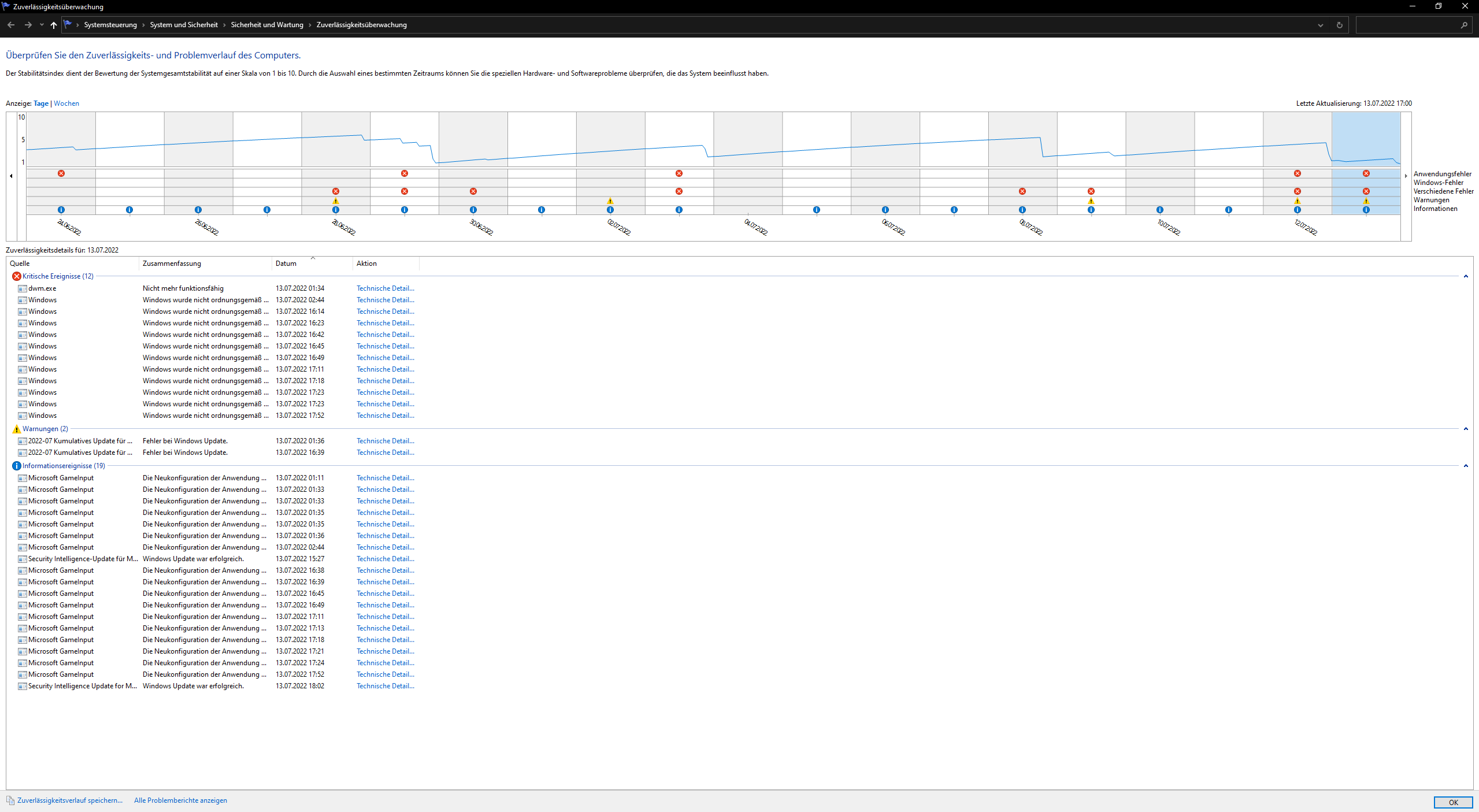Viewport: 1479px width, 812px height.
Task: Click application error icon on 24.06.2022
Action: click(x=61, y=173)
